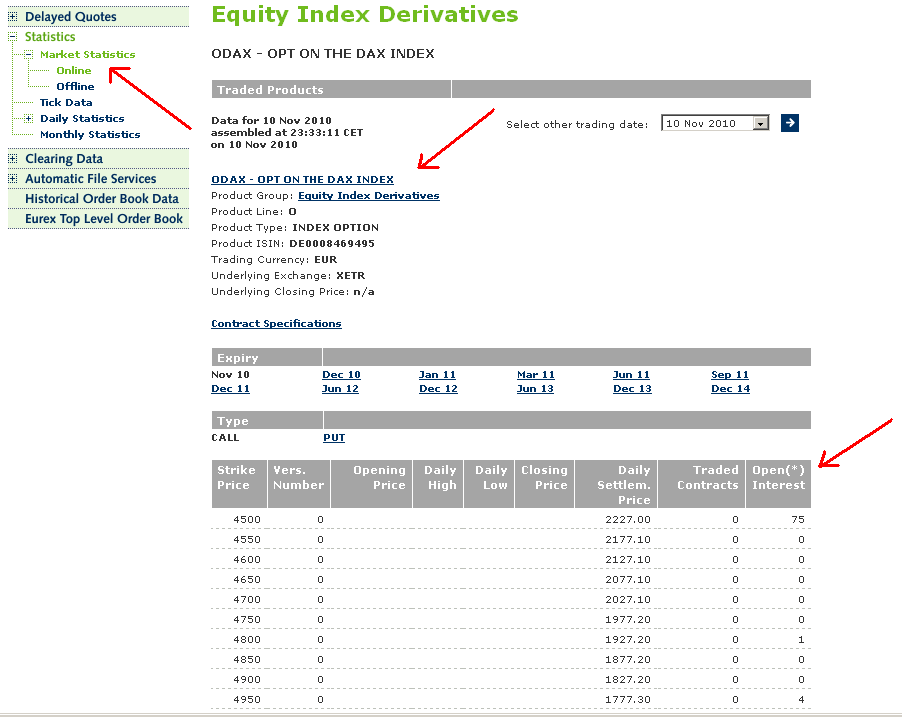Select the Sep 11 expiry
Screen dimensions: 902x717
[730, 375]
